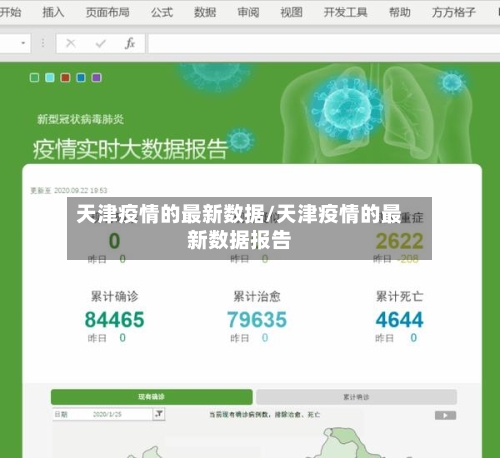Open the Insert Function fx icon
The image size is (500, 458).
click(x=130, y=43)
